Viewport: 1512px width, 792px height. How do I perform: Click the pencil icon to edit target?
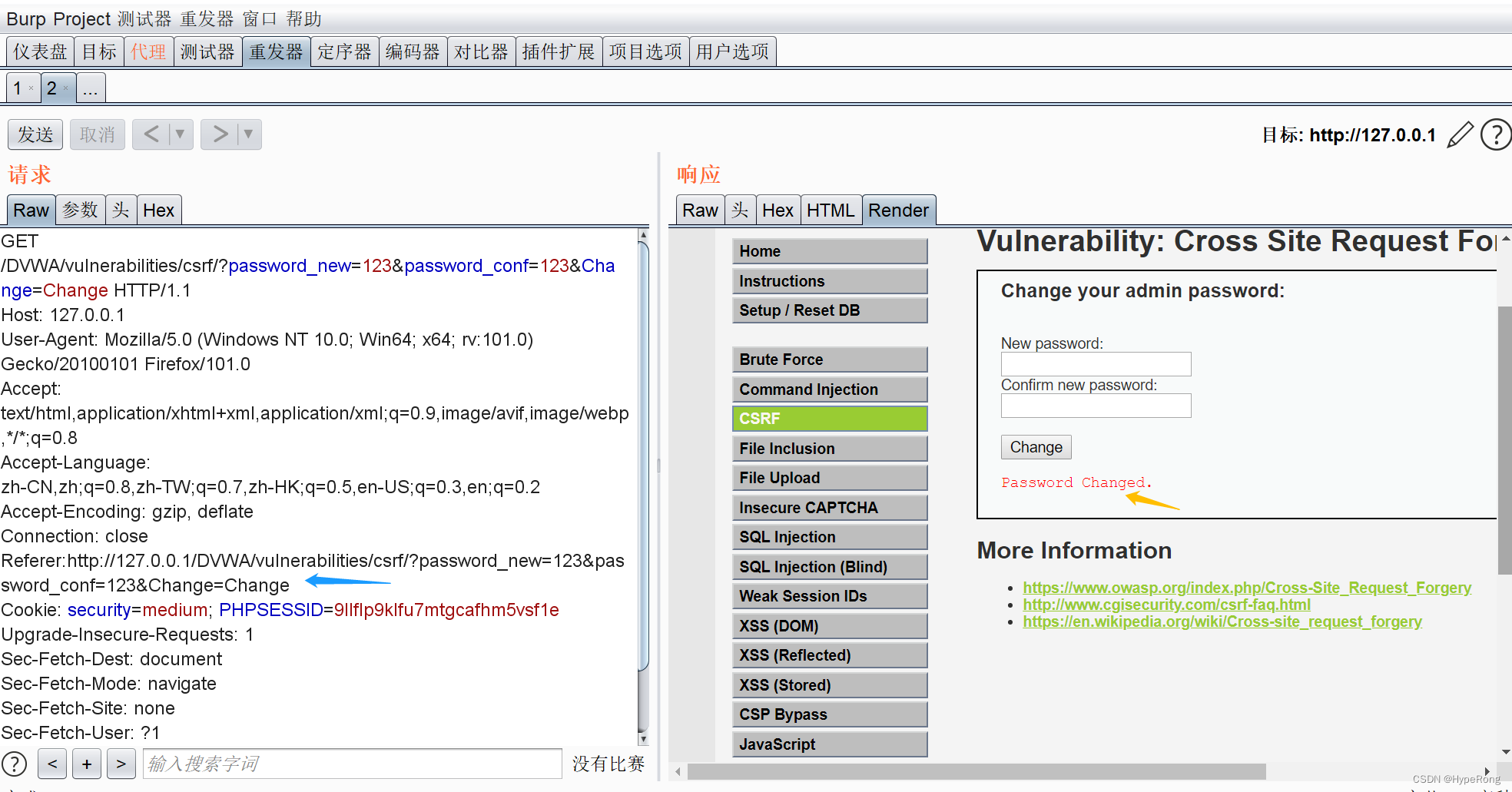(x=1460, y=135)
